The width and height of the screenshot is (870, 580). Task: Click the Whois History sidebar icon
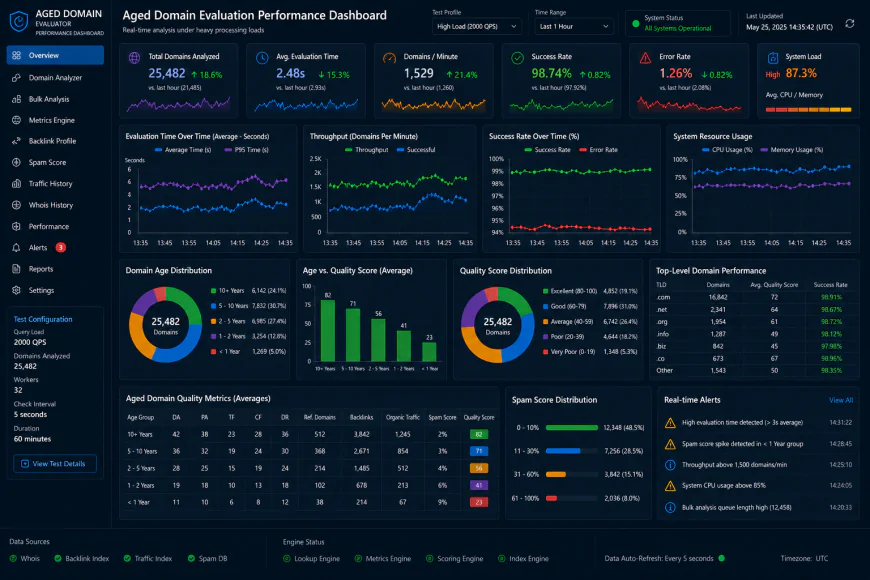tap(17, 205)
